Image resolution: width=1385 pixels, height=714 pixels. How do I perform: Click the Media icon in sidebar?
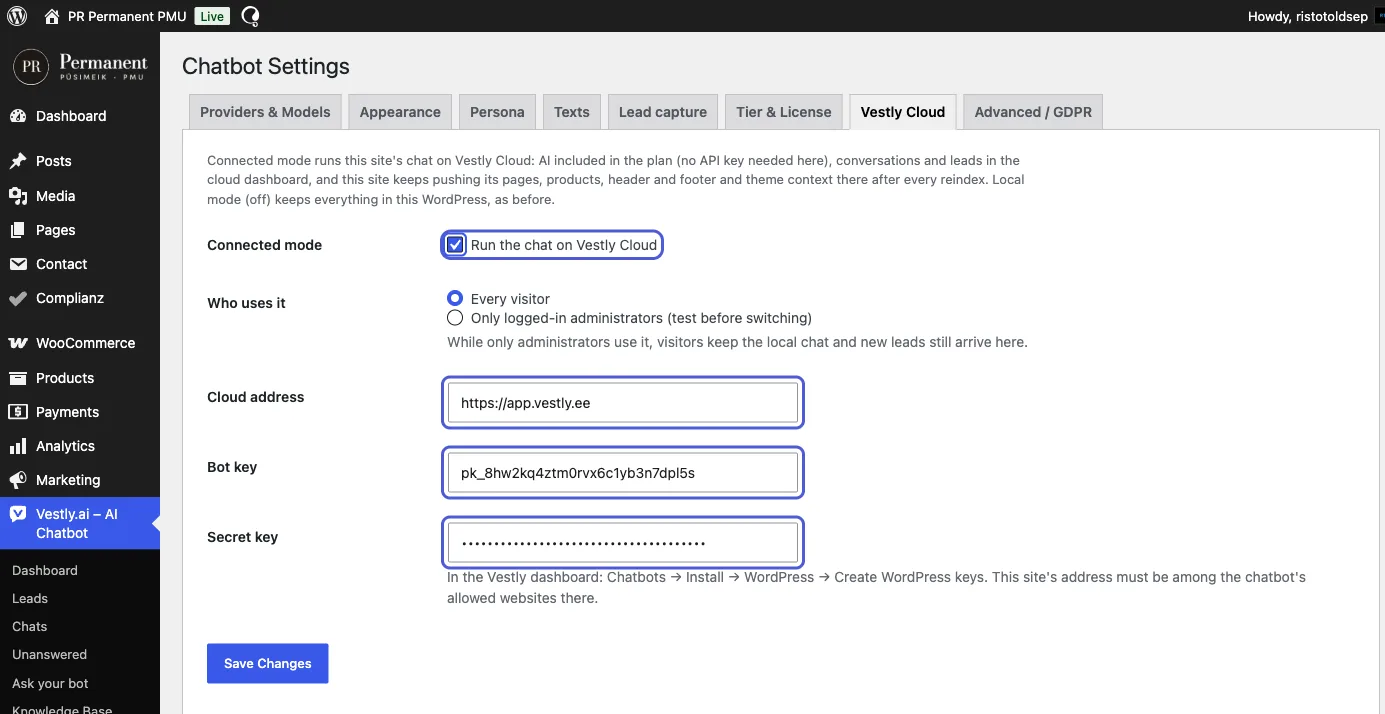coord(18,196)
